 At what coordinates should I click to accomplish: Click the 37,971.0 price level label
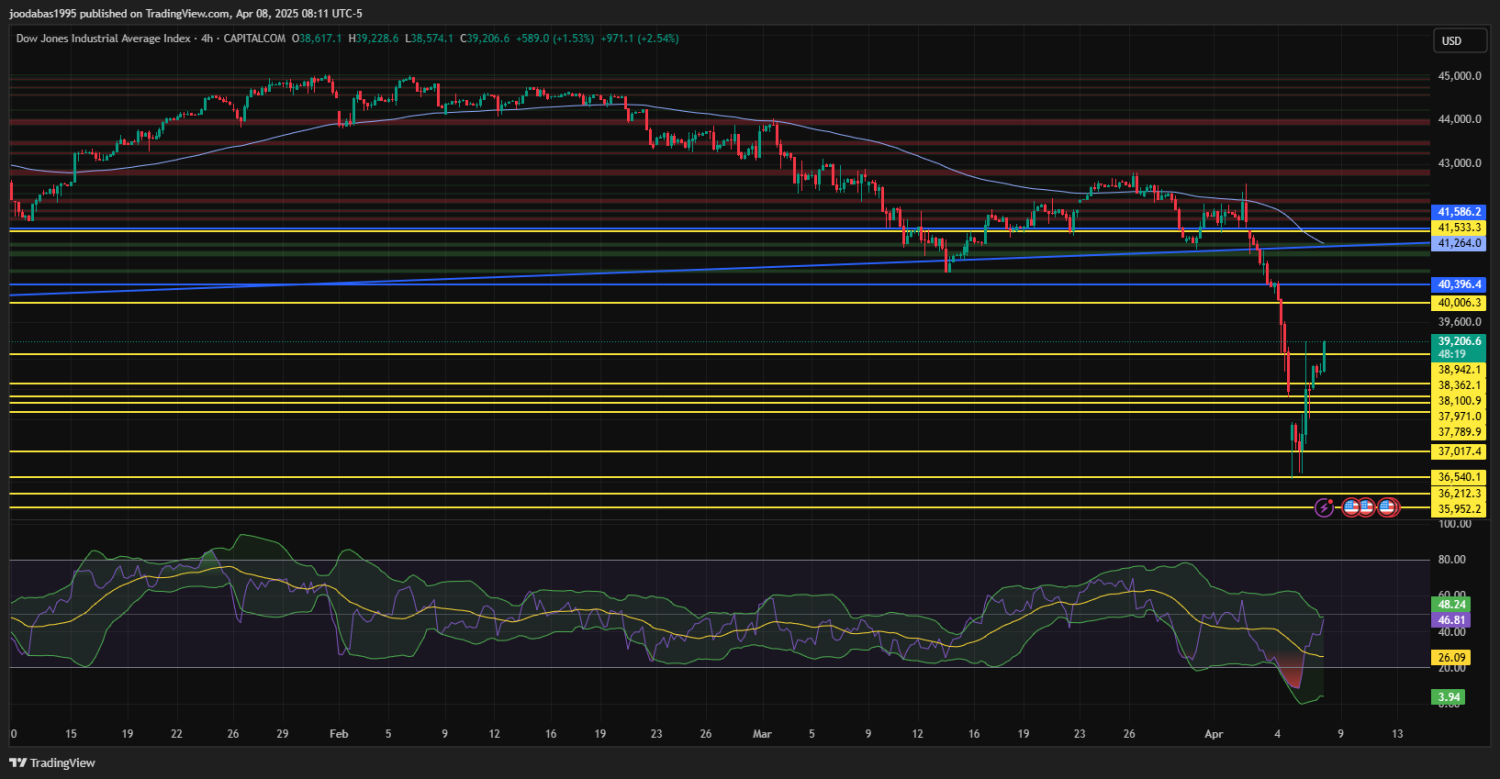pyautogui.click(x=1459, y=416)
